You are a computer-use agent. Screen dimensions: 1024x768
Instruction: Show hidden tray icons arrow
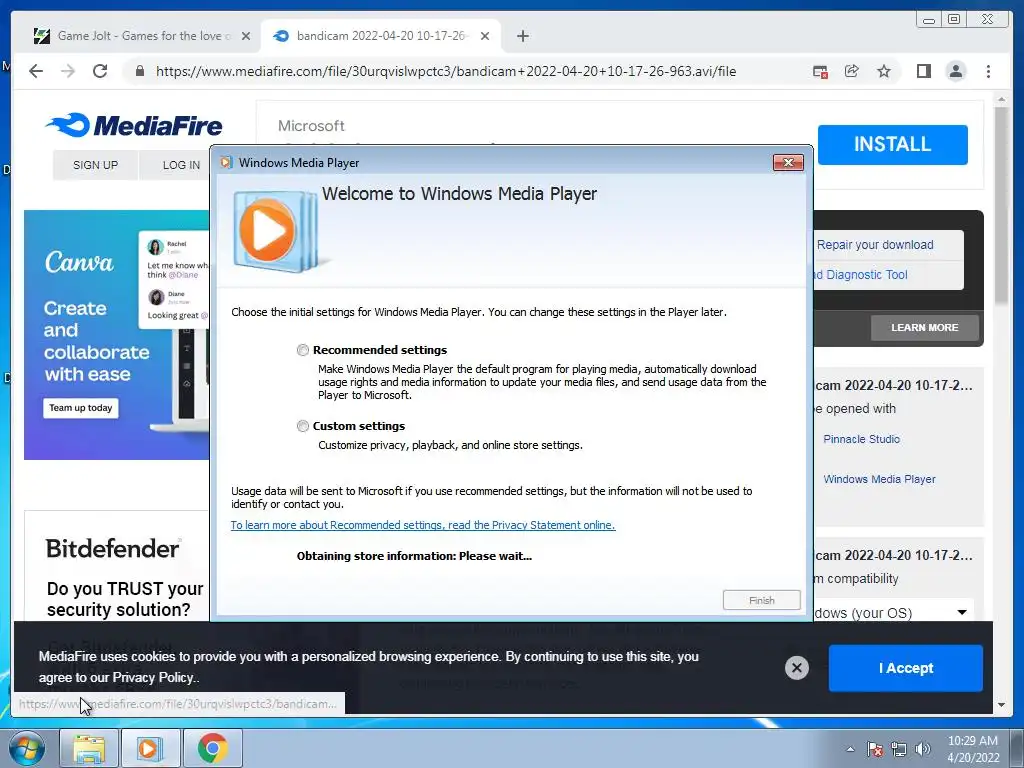click(x=850, y=749)
